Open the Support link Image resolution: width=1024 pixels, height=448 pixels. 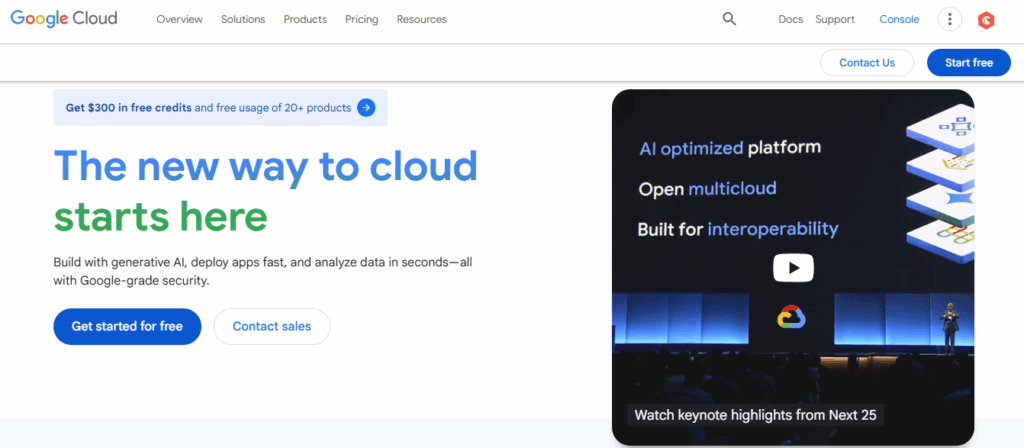(835, 20)
